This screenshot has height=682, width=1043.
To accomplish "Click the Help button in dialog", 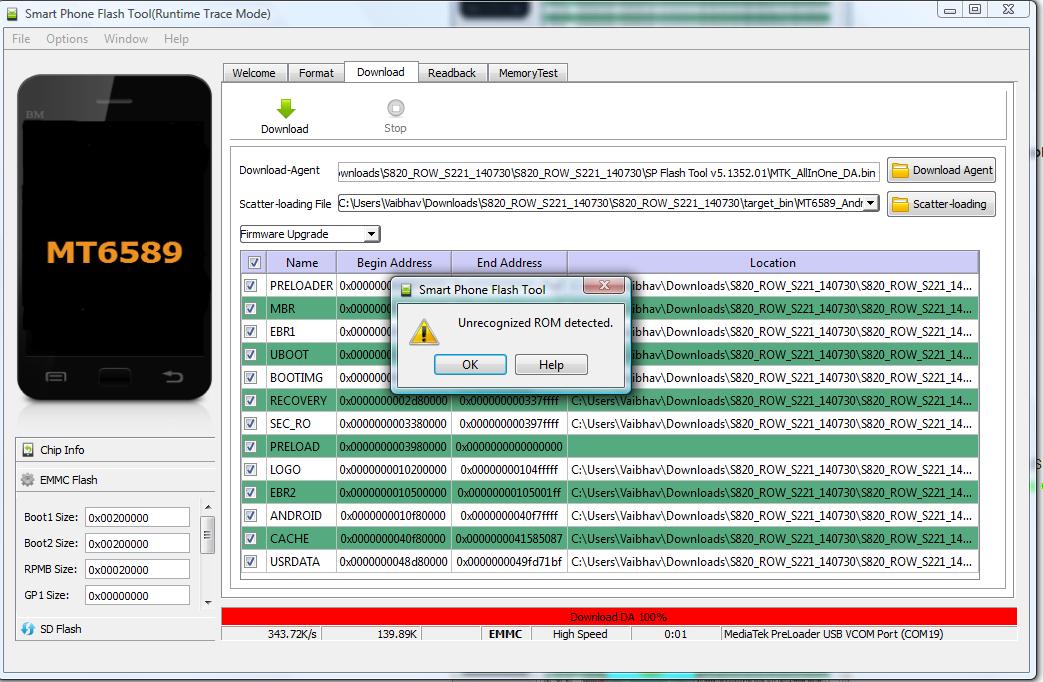I will tap(551, 365).
